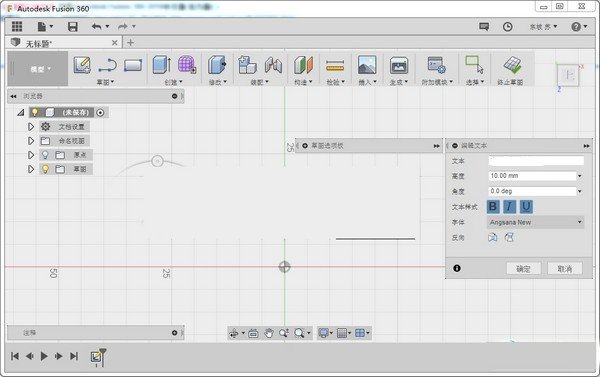
Task: Select the Press Pull modify icon
Action: (217, 64)
